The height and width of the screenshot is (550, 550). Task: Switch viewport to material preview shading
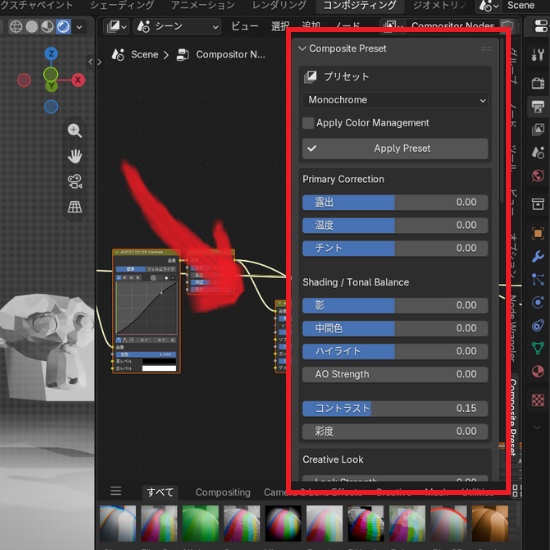(x=47, y=27)
